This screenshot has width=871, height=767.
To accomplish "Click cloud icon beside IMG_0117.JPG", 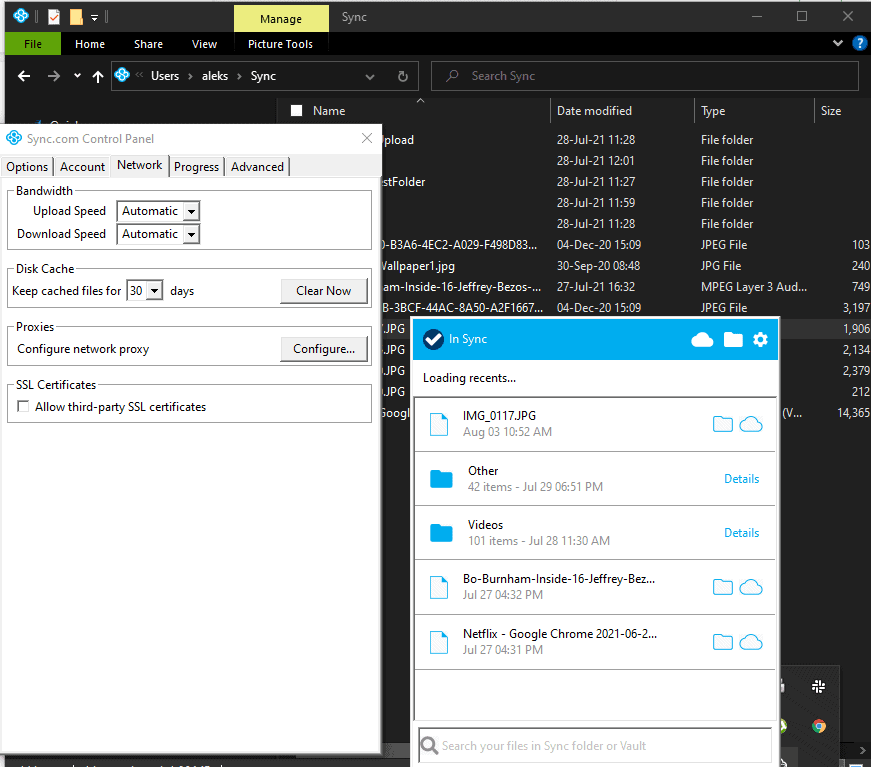I will point(750,424).
